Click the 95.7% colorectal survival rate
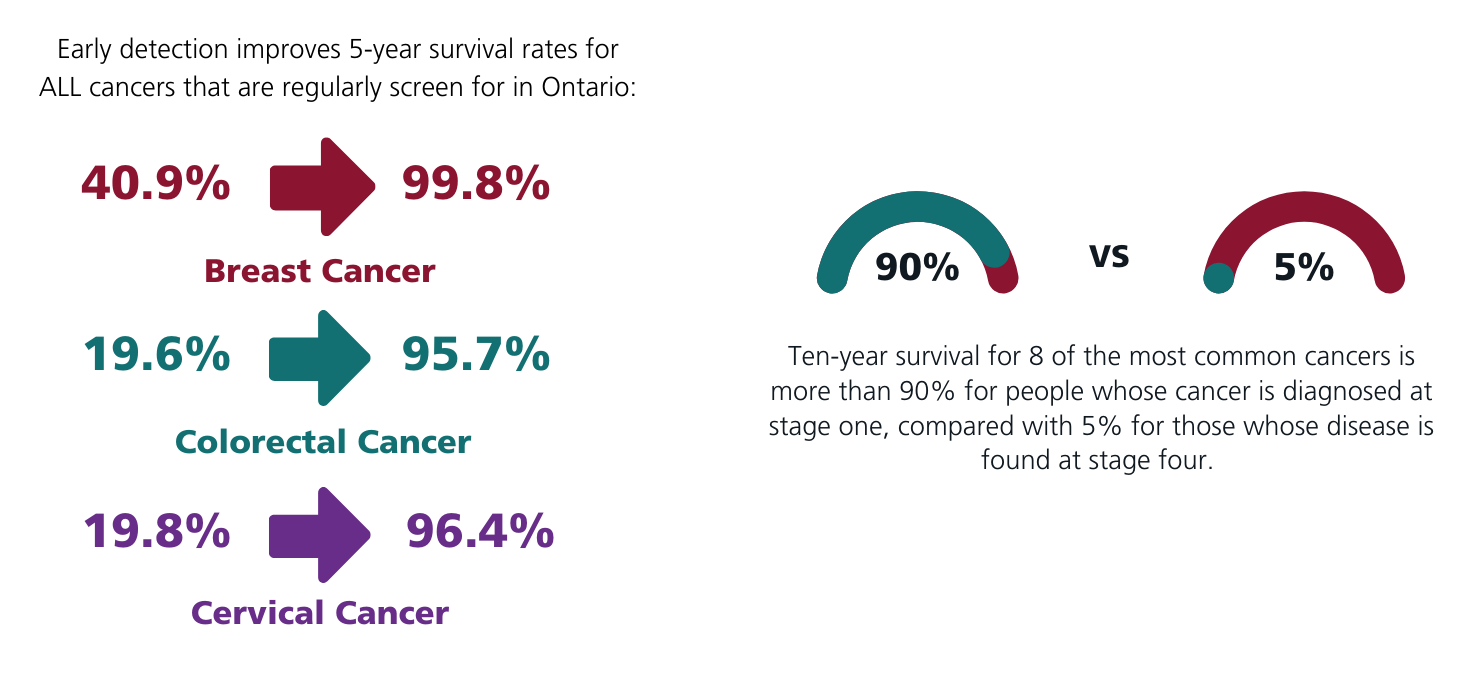 click(x=475, y=356)
